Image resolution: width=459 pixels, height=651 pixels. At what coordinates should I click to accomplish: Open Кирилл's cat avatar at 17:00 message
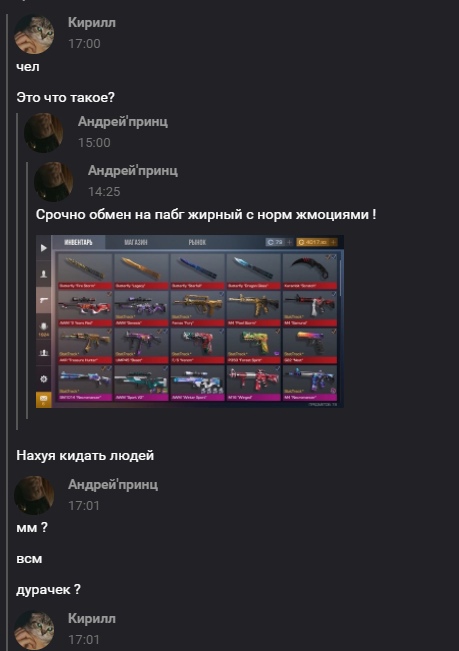pos(34,34)
